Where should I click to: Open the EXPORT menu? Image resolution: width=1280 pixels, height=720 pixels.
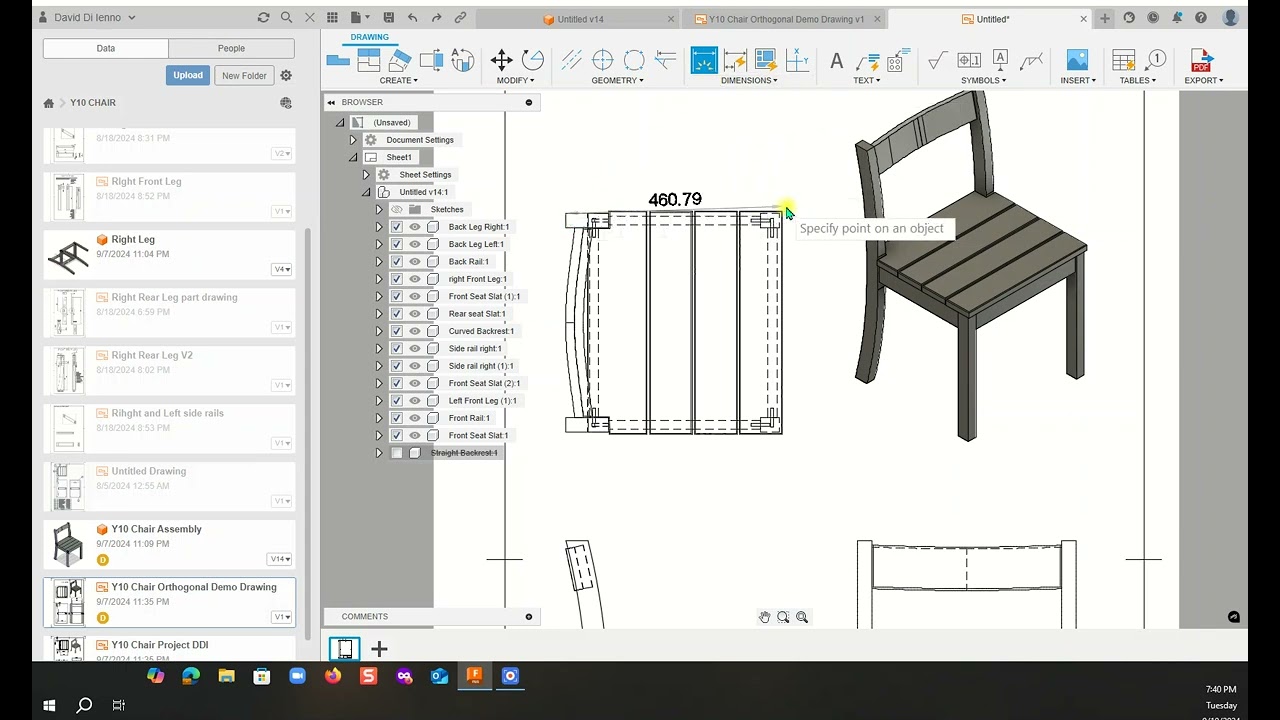point(1203,80)
